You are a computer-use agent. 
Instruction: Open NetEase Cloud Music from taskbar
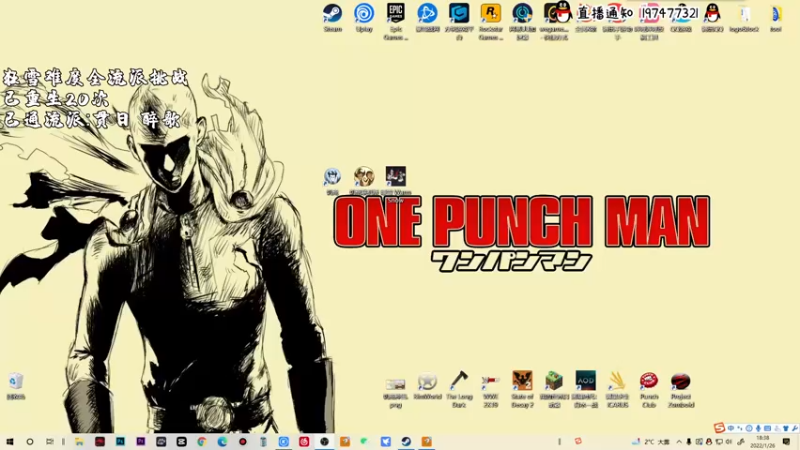304,442
